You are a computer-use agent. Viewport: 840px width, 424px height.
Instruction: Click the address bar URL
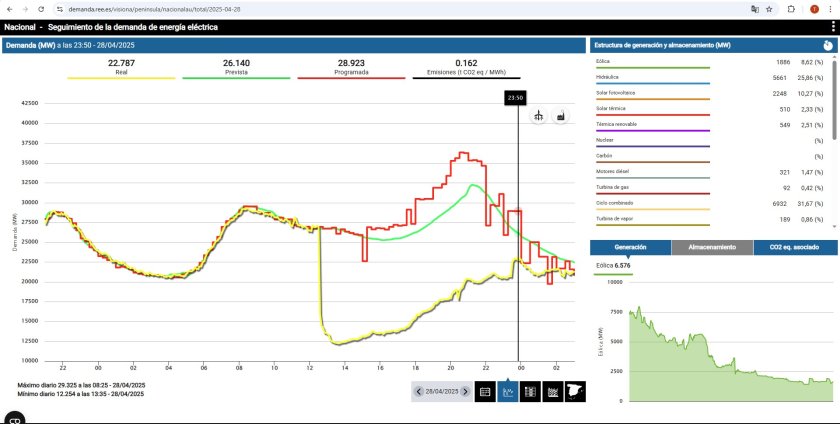point(154,10)
